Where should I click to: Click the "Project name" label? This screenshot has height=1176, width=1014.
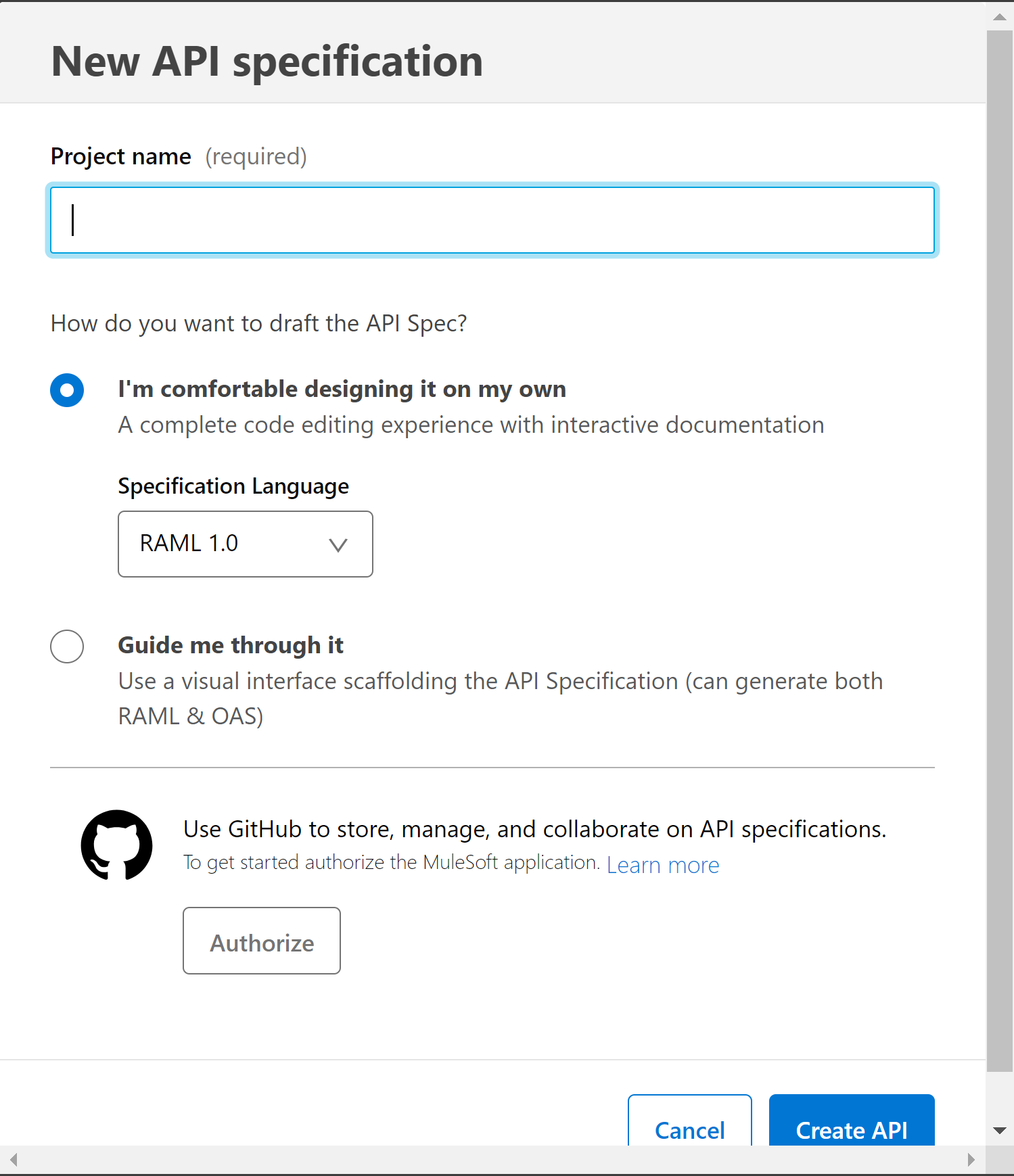(121, 157)
